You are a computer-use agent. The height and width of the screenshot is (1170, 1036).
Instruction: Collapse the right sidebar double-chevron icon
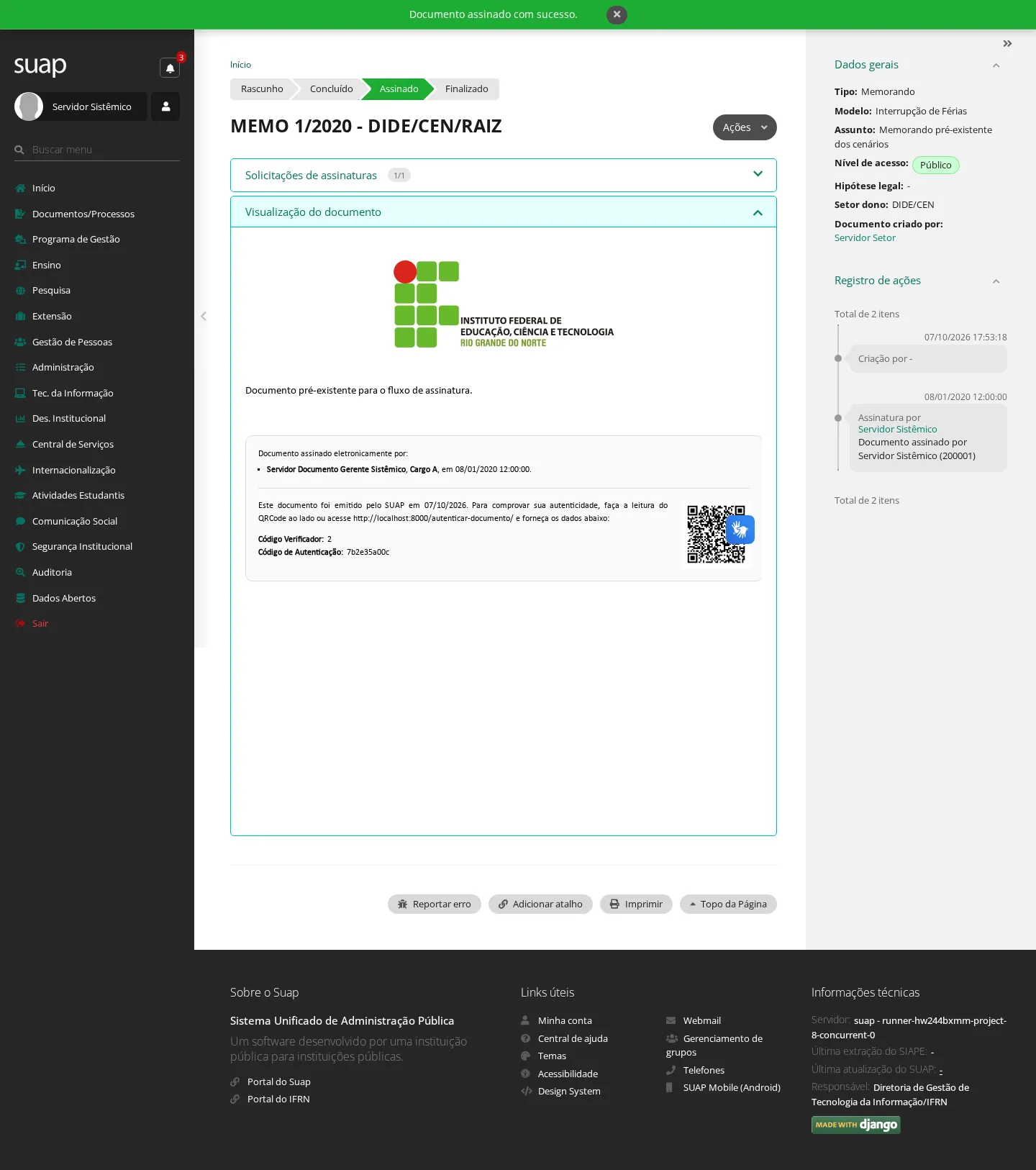point(1007,44)
